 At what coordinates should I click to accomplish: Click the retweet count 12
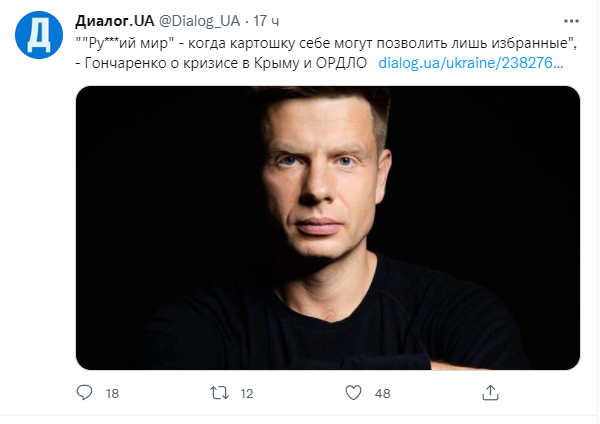tap(247, 394)
